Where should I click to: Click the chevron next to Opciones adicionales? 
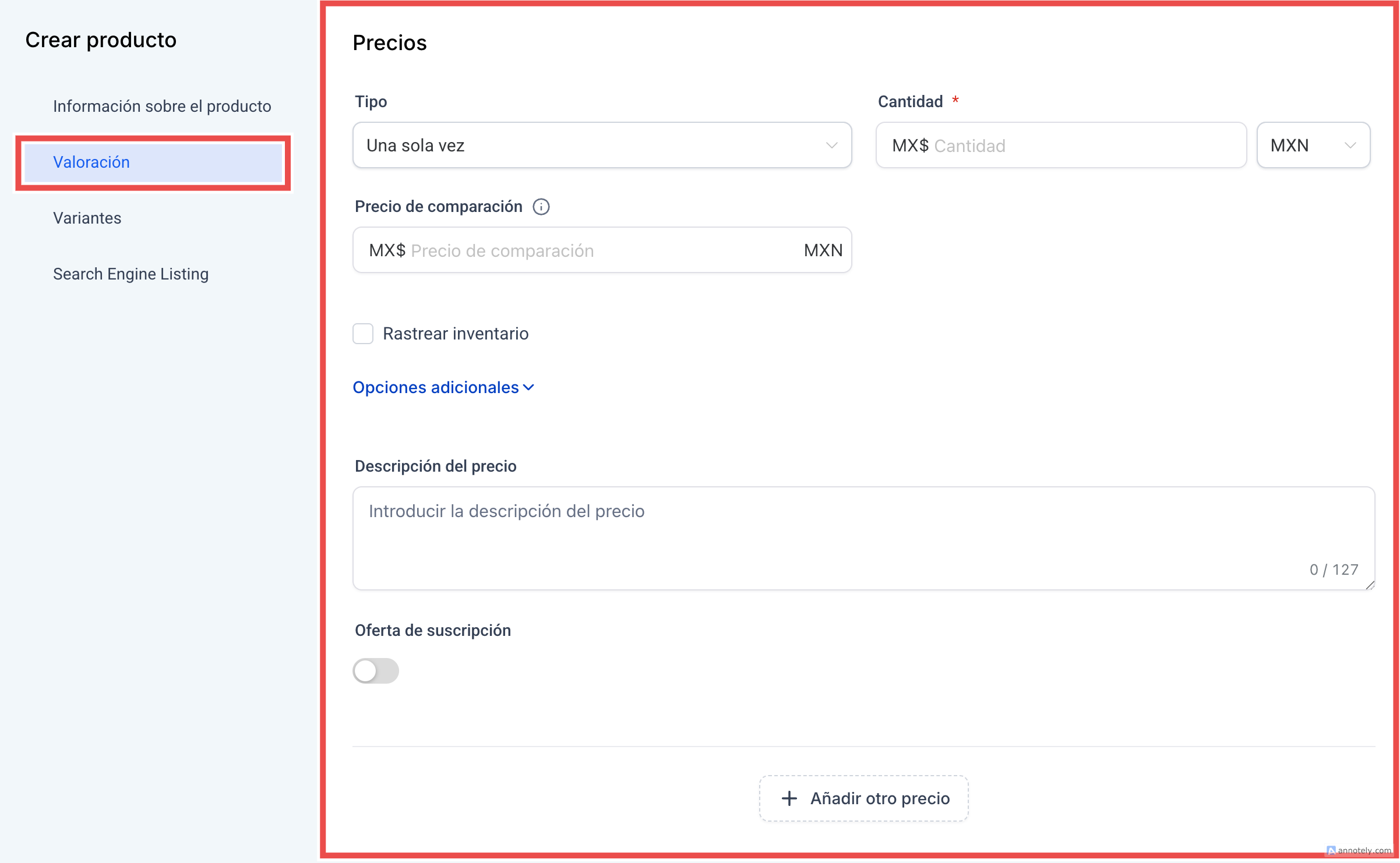[x=529, y=388]
